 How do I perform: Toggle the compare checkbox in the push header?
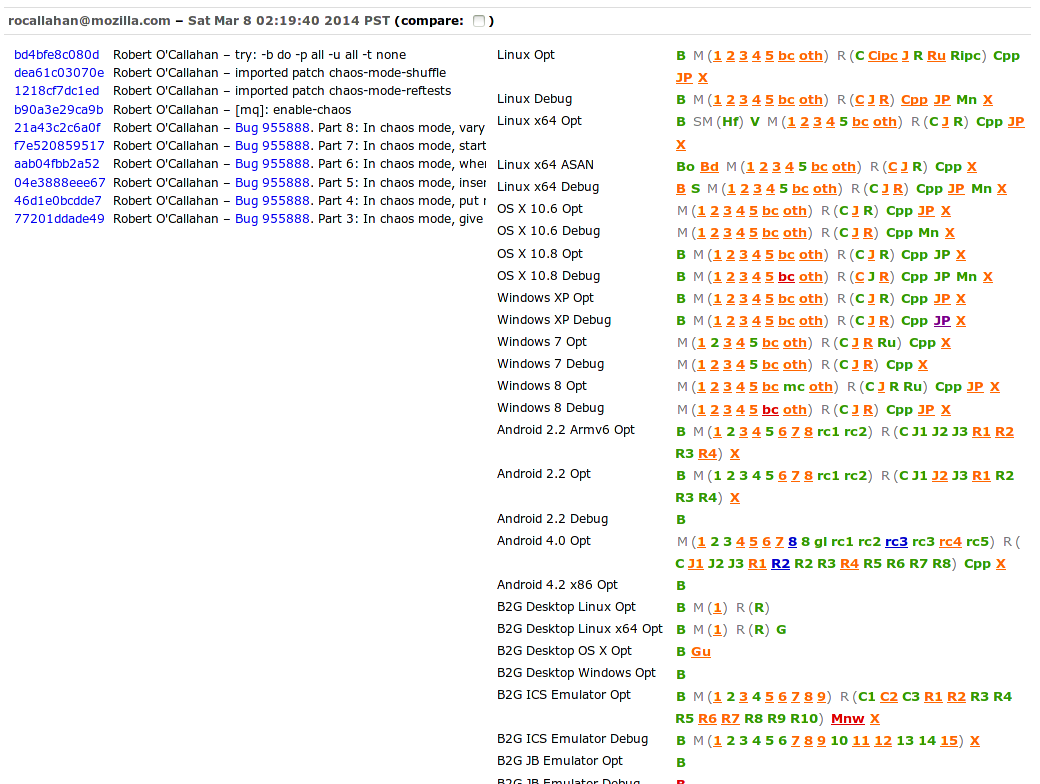(x=479, y=21)
